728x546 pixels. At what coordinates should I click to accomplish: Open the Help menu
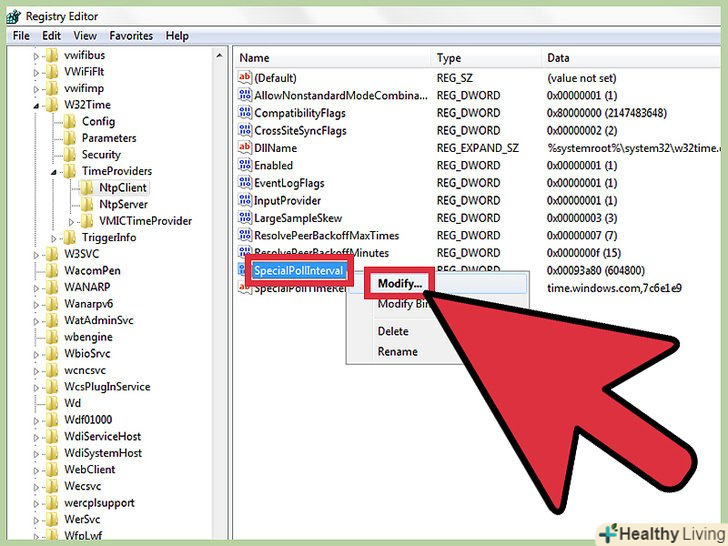(177, 36)
